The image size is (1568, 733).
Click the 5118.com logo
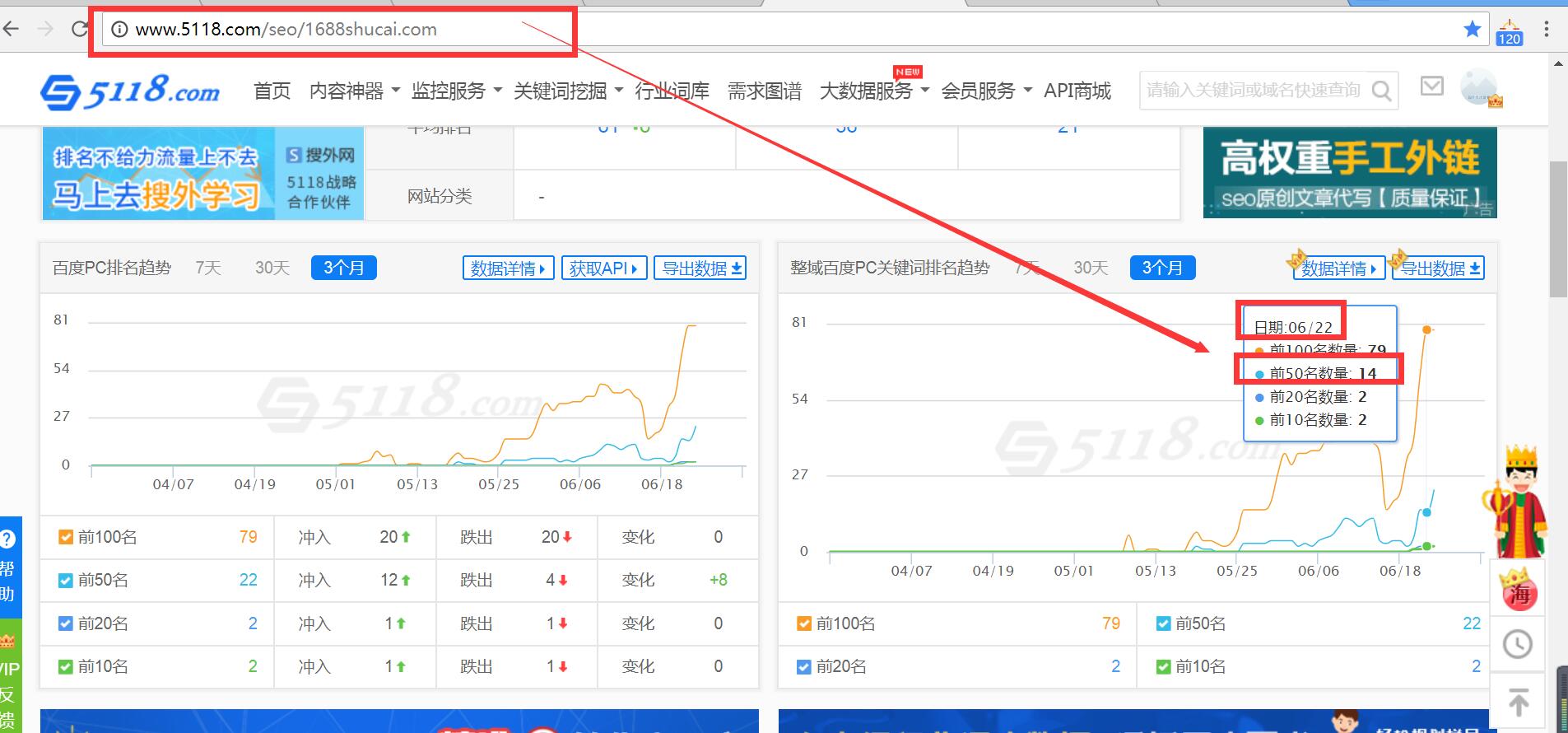point(130,91)
